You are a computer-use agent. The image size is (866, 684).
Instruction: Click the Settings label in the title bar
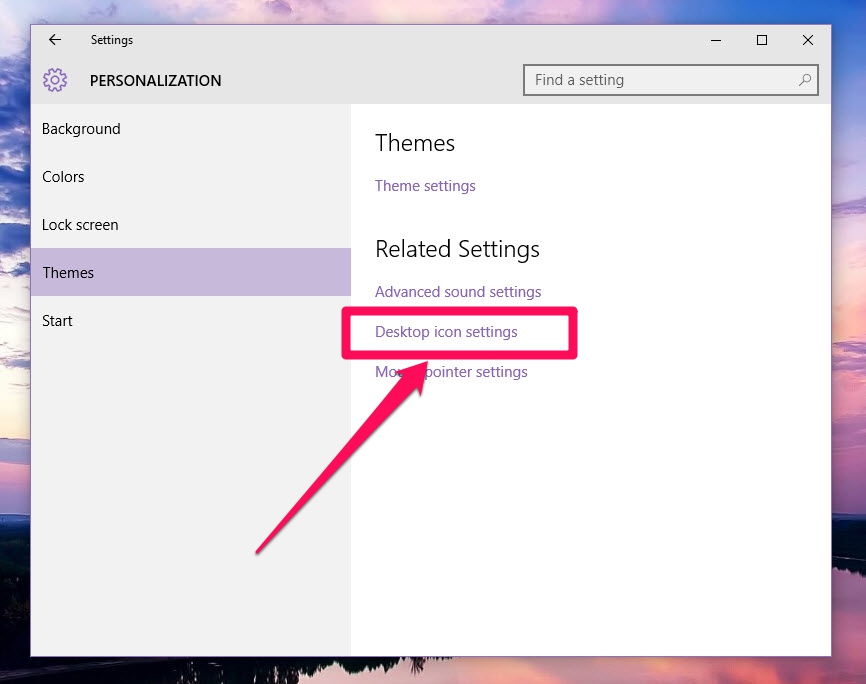tap(111, 40)
